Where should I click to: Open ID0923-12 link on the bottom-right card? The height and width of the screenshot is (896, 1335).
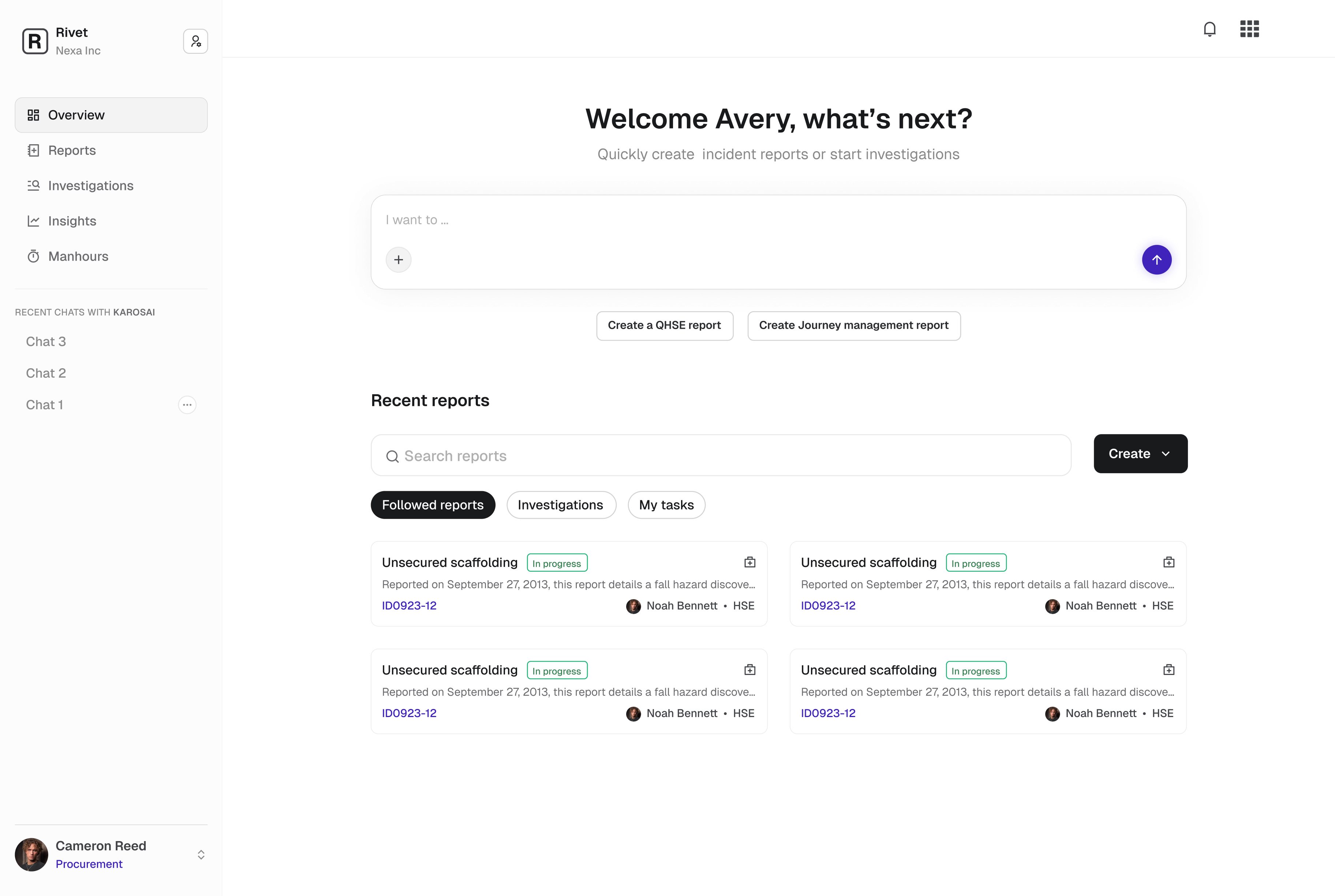[828, 713]
